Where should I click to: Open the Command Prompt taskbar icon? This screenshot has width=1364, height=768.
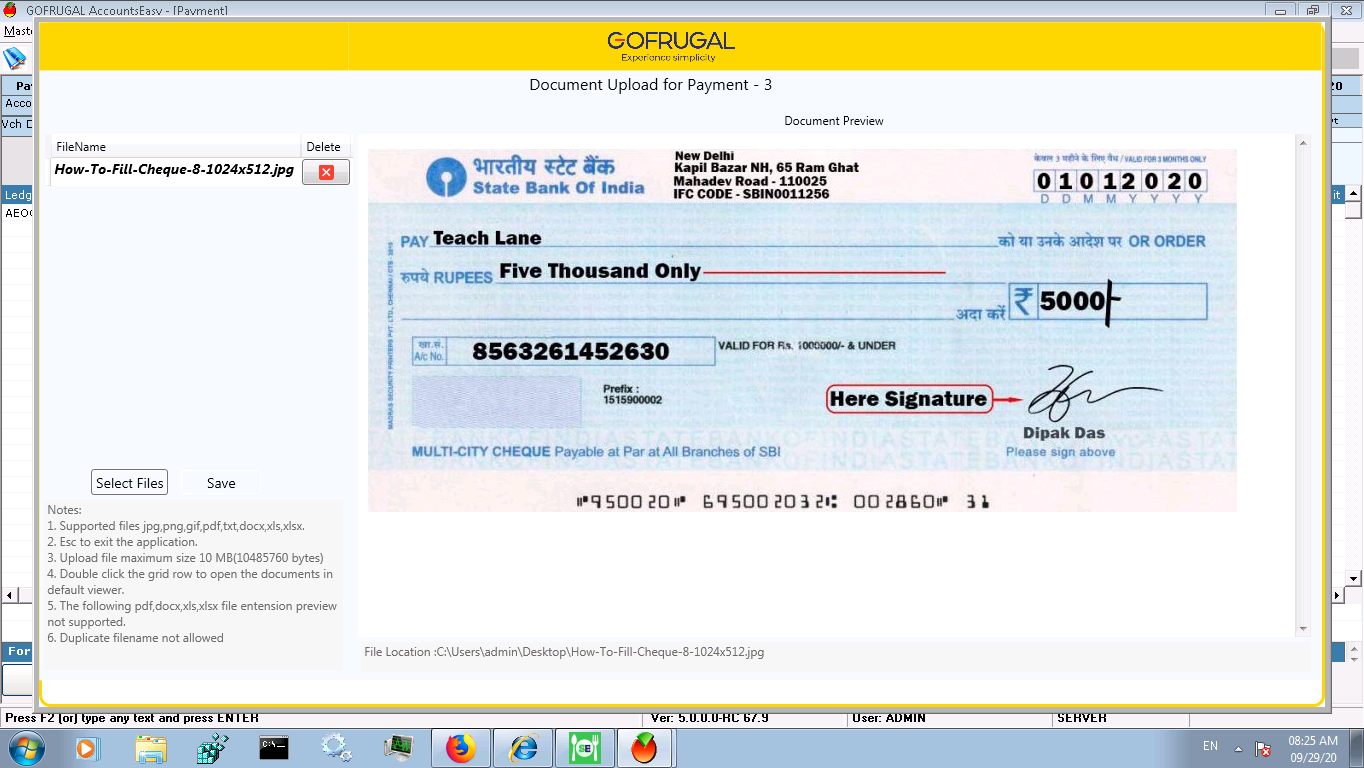pyautogui.click(x=274, y=748)
